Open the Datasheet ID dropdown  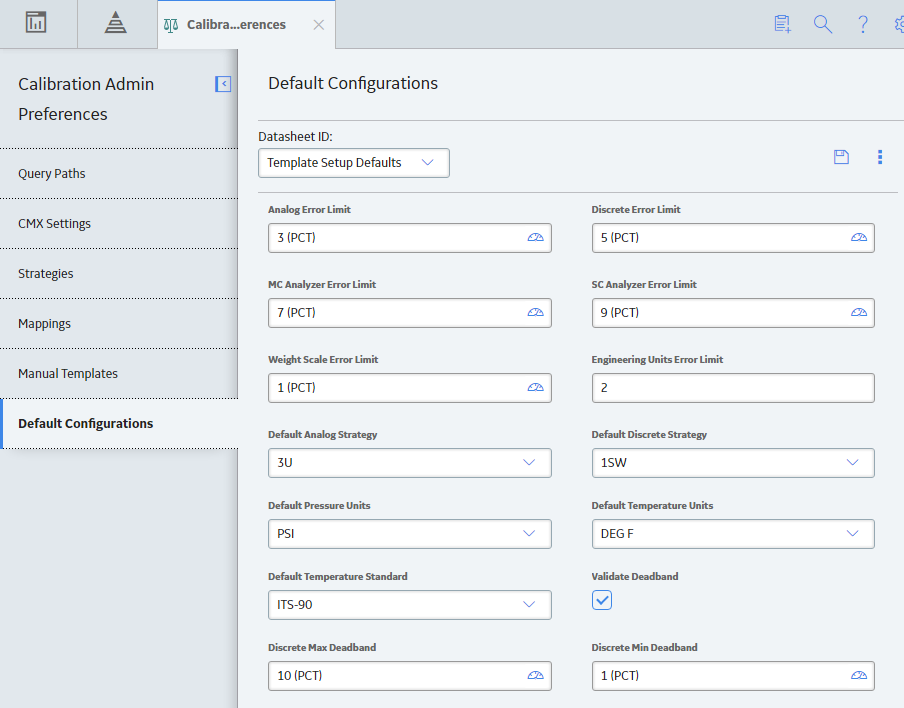pyautogui.click(x=354, y=163)
